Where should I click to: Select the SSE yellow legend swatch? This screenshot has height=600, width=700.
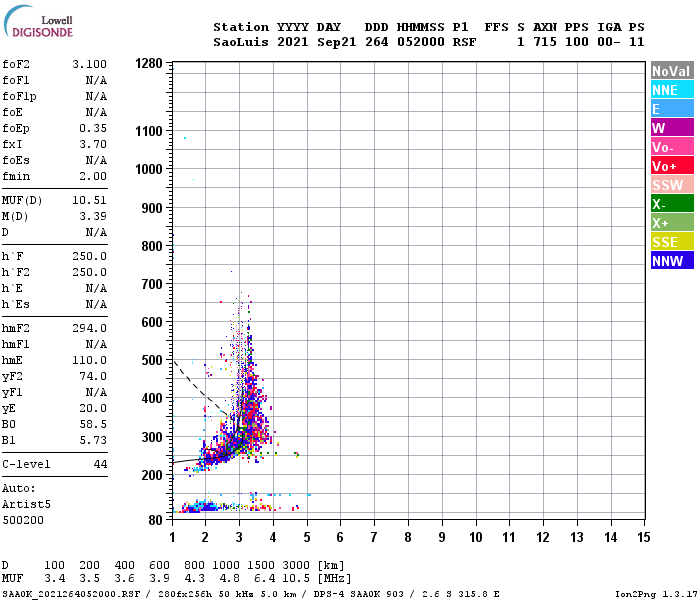(x=672, y=242)
